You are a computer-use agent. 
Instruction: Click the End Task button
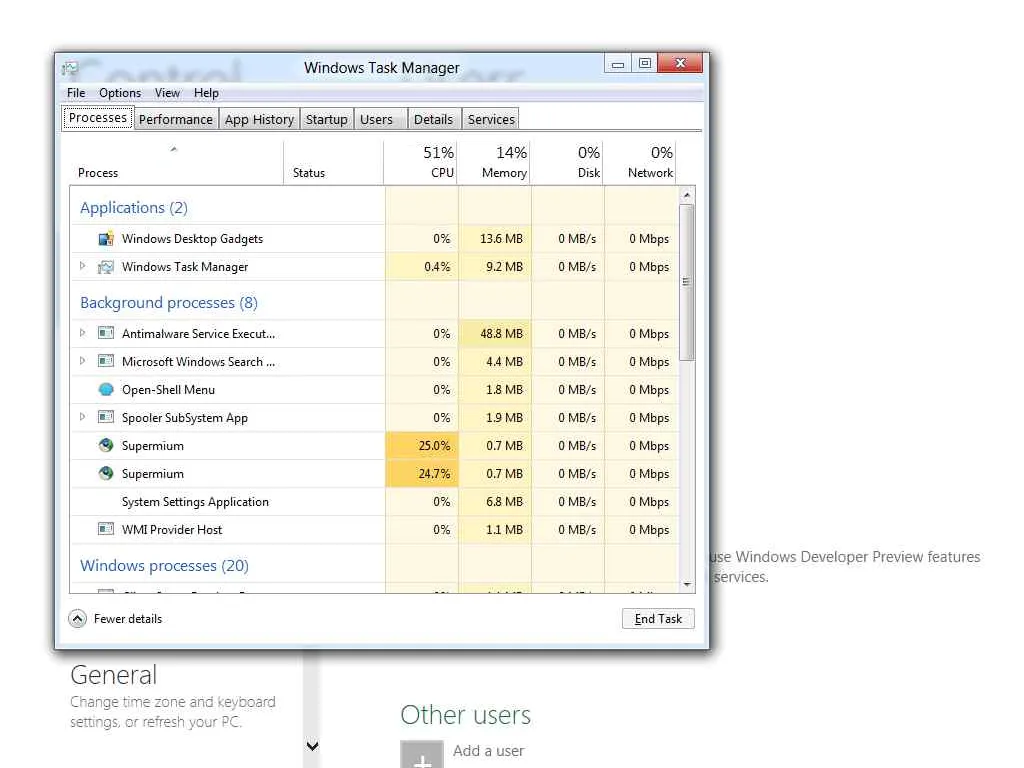pos(658,618)
